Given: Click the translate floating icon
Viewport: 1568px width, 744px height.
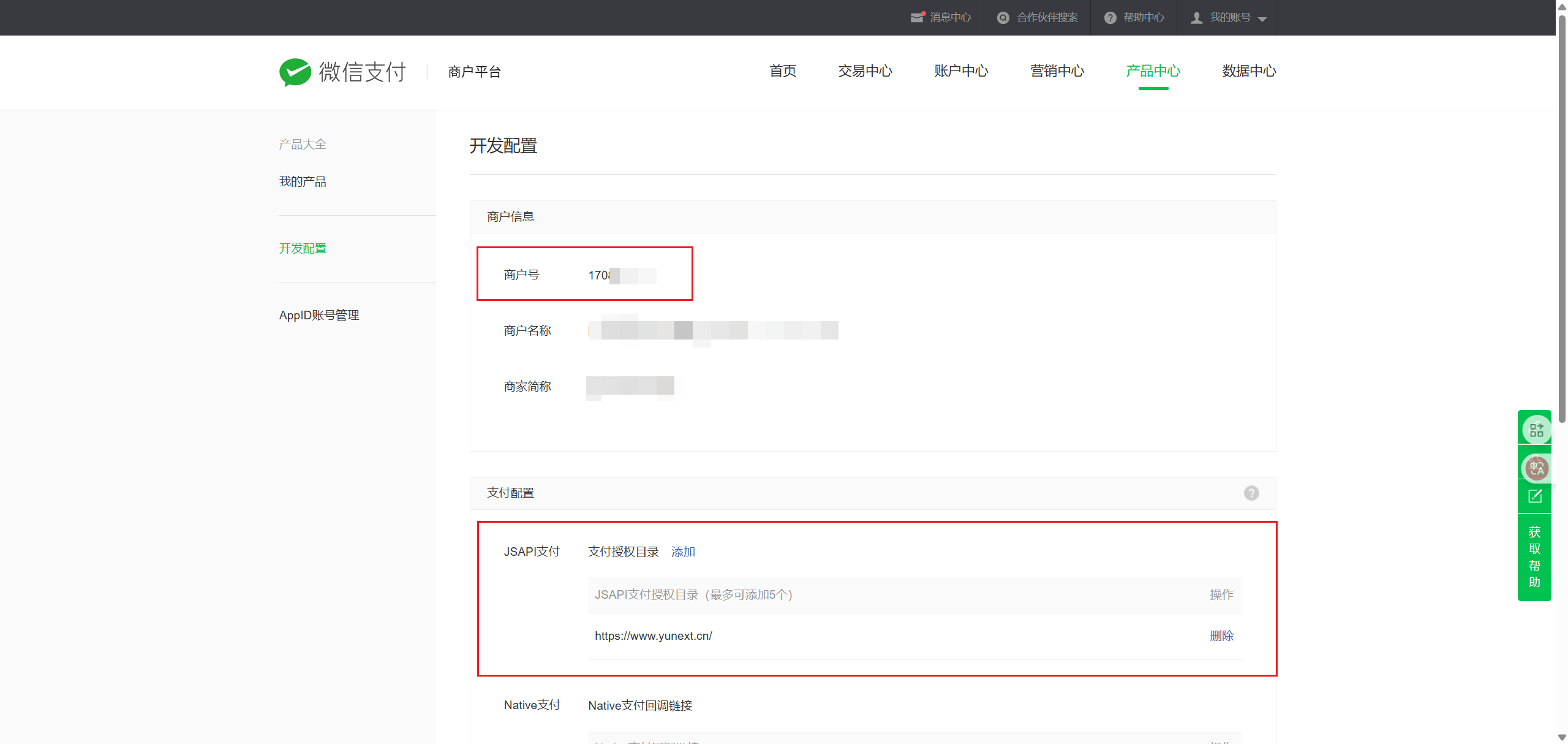Looking at the screenshot, I should coord(1536,468).
